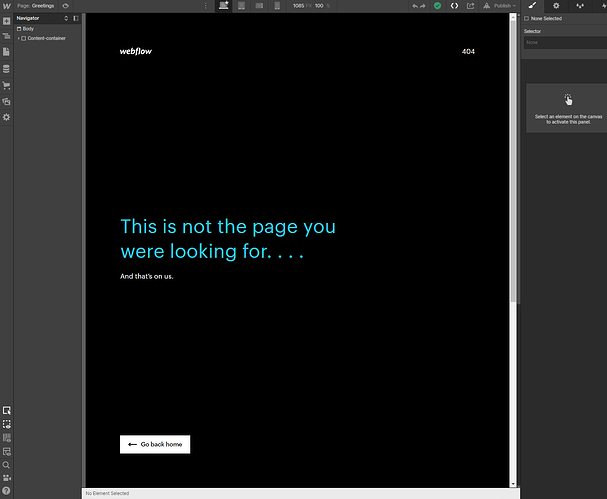The height and width of the screenshot is (499, 607).
Task: Open the CMS Collections panel
Action: pyautogui.click(x=7, y=69)
